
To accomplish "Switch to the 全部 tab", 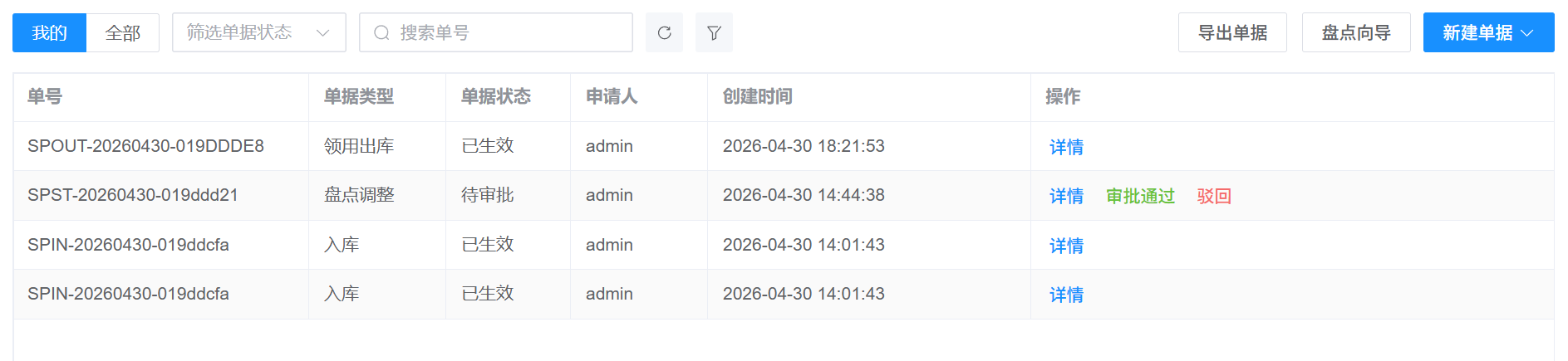I will pyautogui.click(x=123, y=32).
